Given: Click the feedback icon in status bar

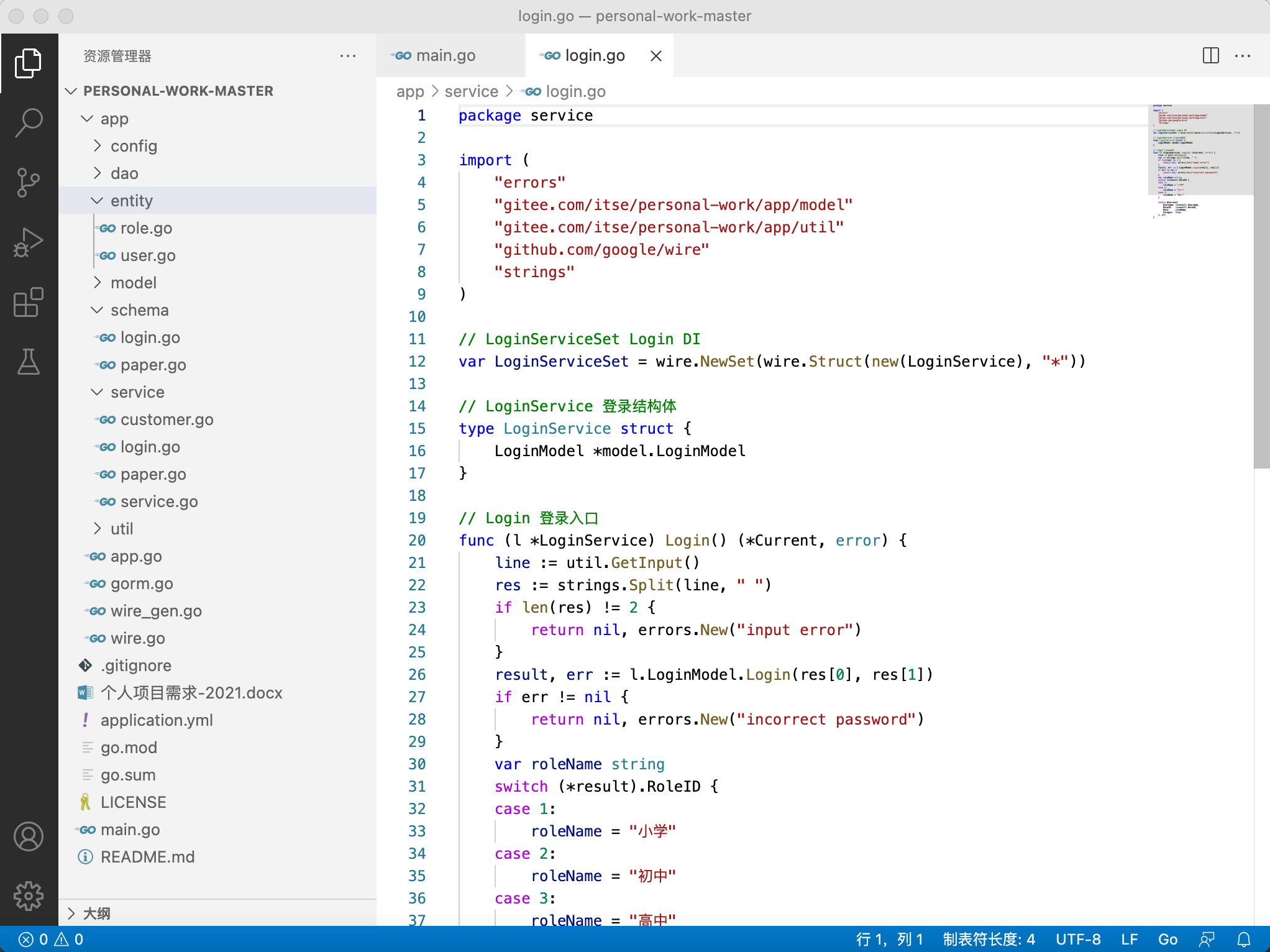Looking at the screenshot, I should 1207,939.
